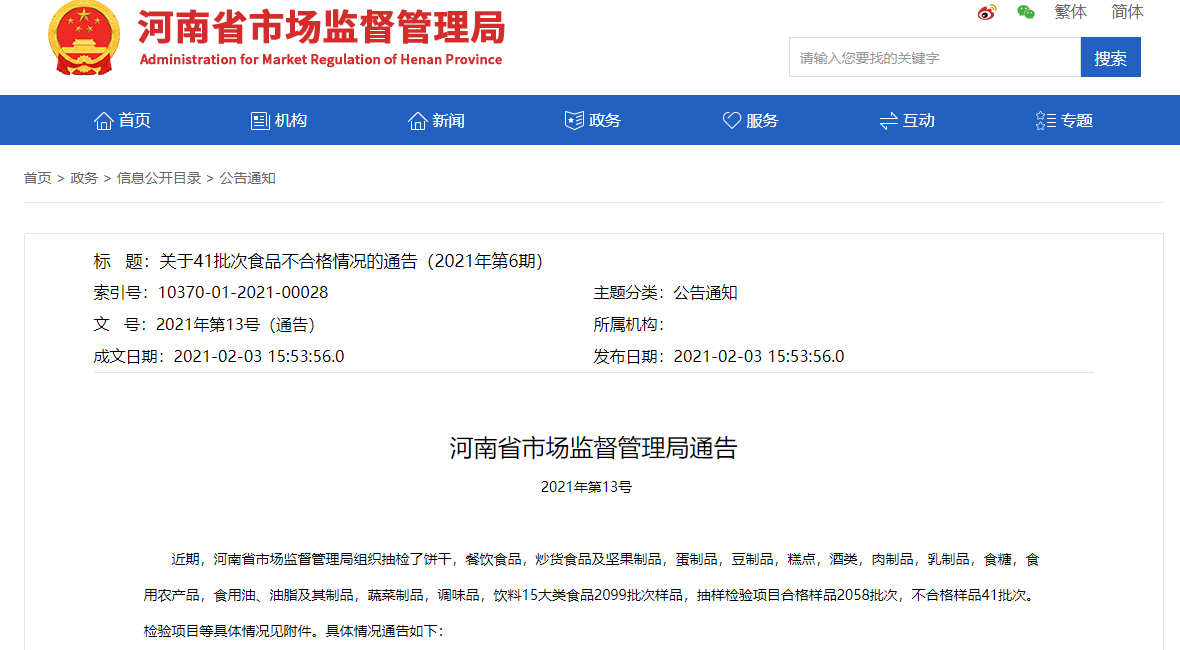1180x650 pixels.
Task: Open the WeChat icon link
Action: click(1026, 12)
